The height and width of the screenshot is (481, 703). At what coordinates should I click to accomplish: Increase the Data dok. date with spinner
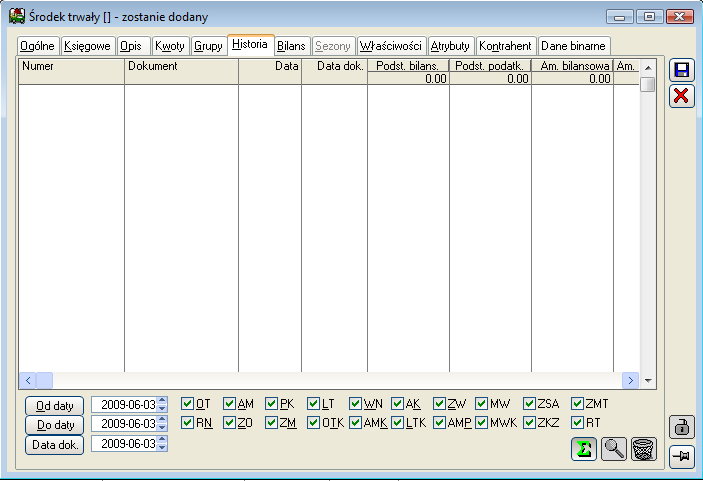pyautogui.click(x=162, y=440)
